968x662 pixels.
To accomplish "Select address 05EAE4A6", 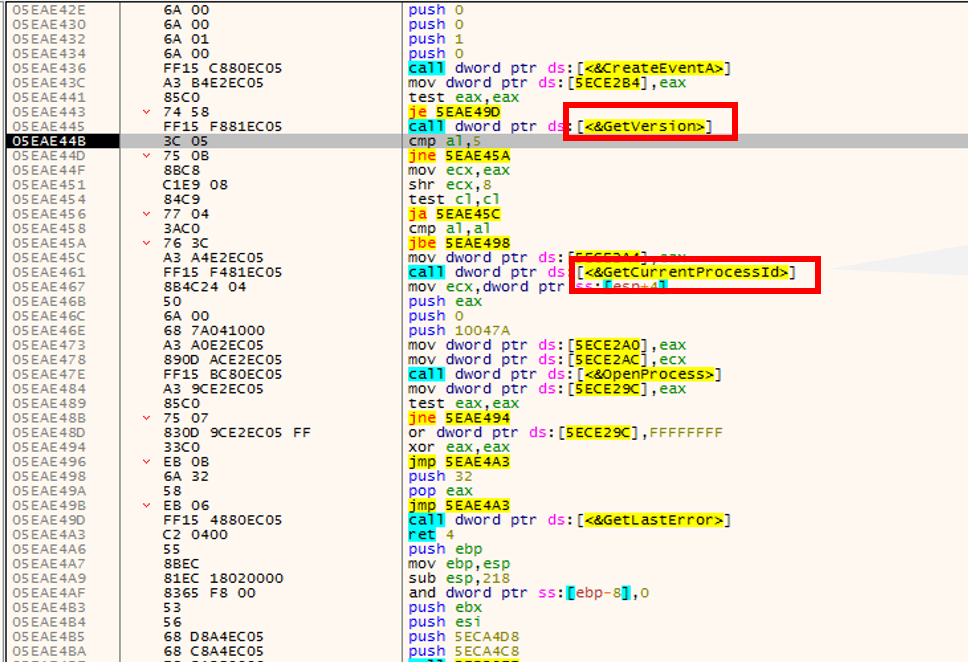I will coord(49,549).
